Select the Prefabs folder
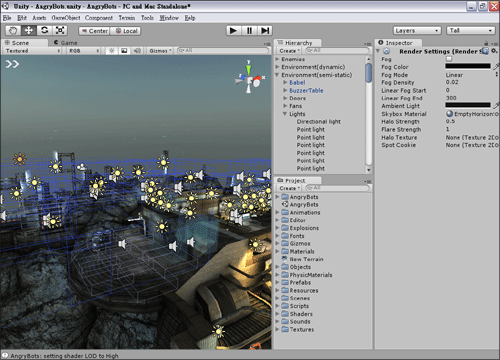 pyautogui.click(x=300, y=282)
